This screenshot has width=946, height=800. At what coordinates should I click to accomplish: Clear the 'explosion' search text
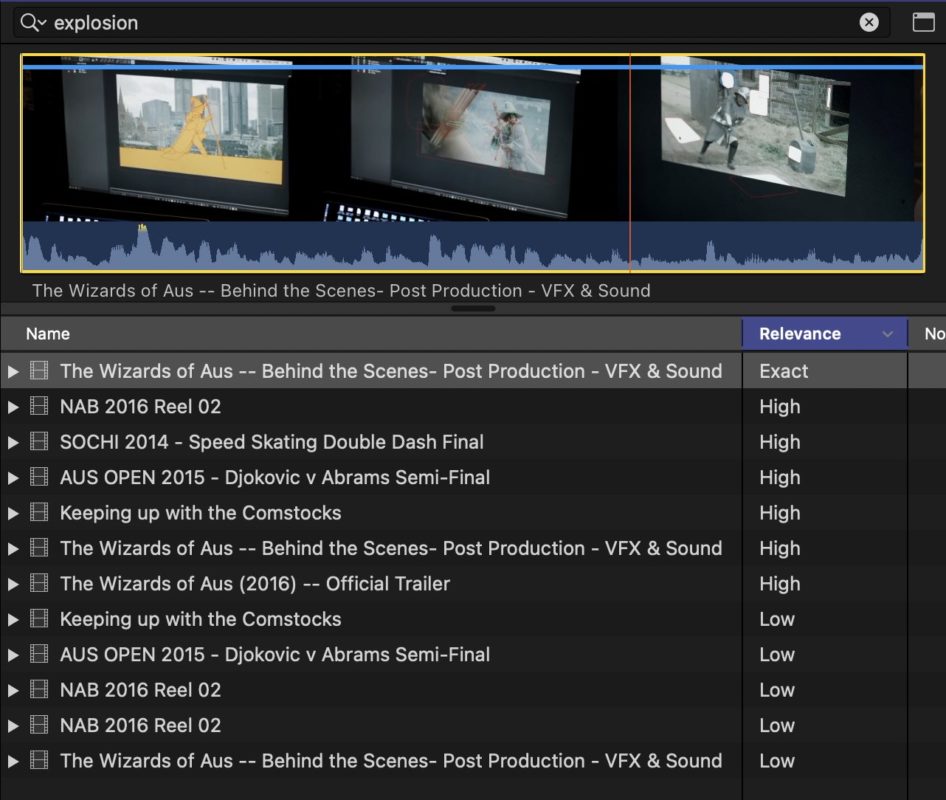(869, 23)
